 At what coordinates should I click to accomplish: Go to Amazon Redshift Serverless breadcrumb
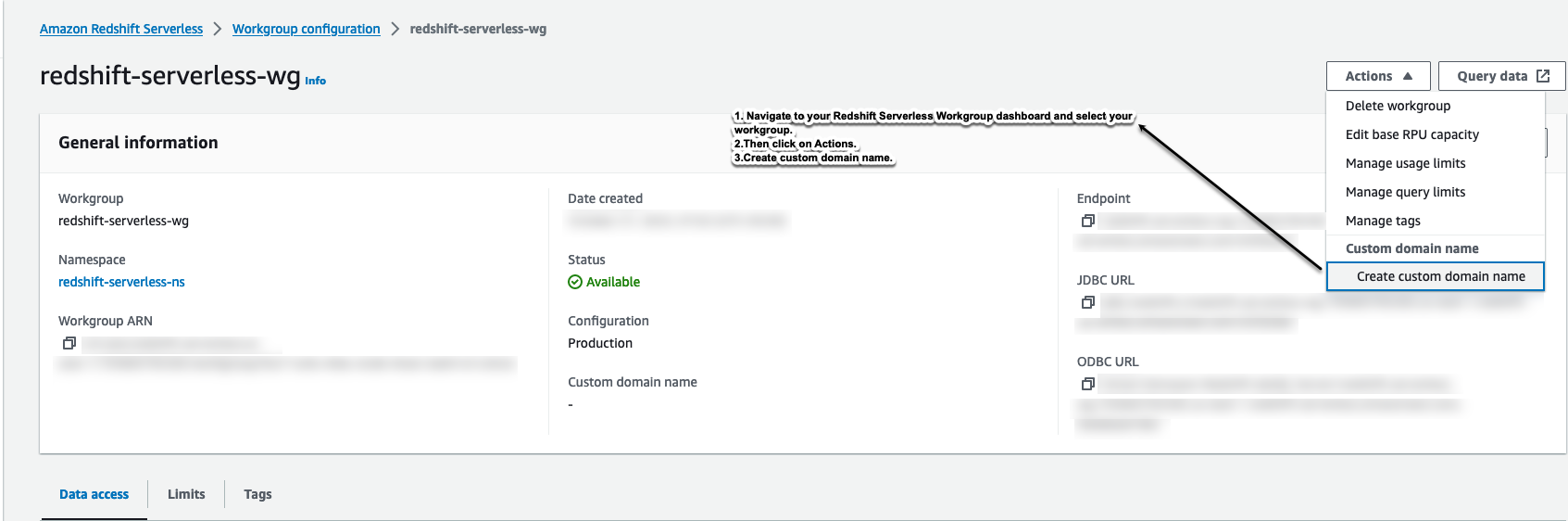click(x=121, y=29)
